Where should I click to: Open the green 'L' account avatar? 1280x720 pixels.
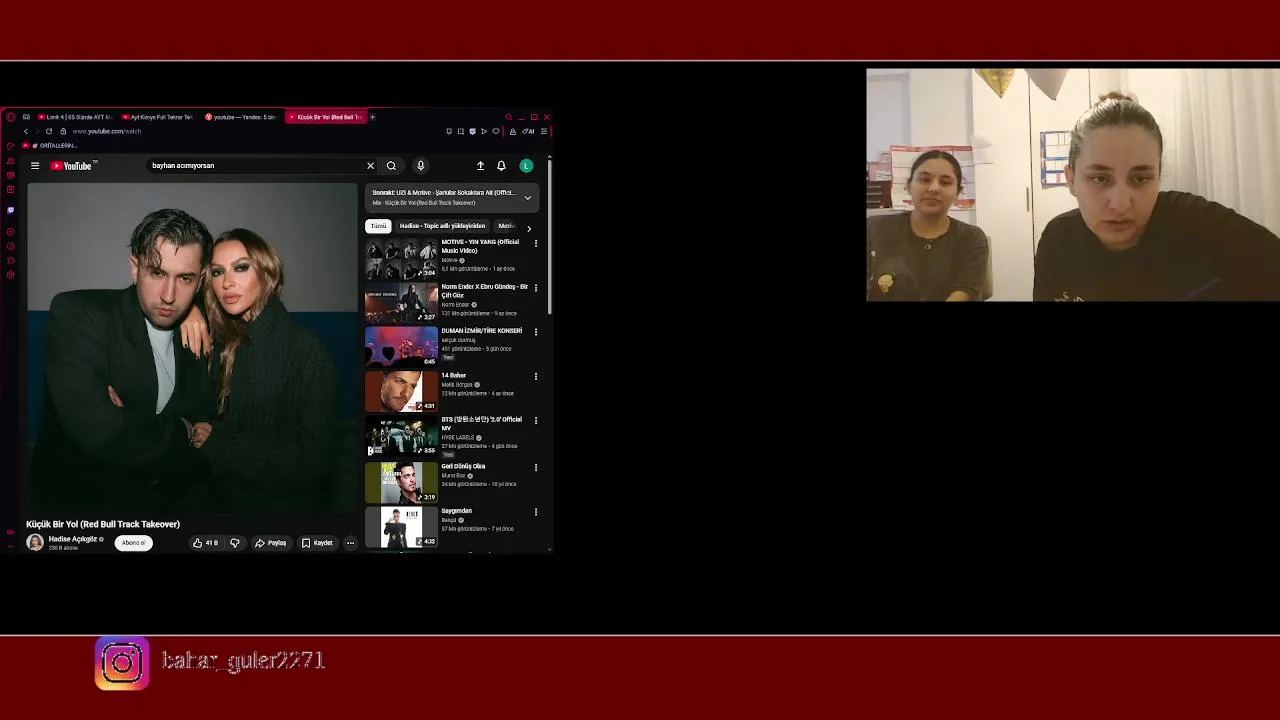(526, 166)
